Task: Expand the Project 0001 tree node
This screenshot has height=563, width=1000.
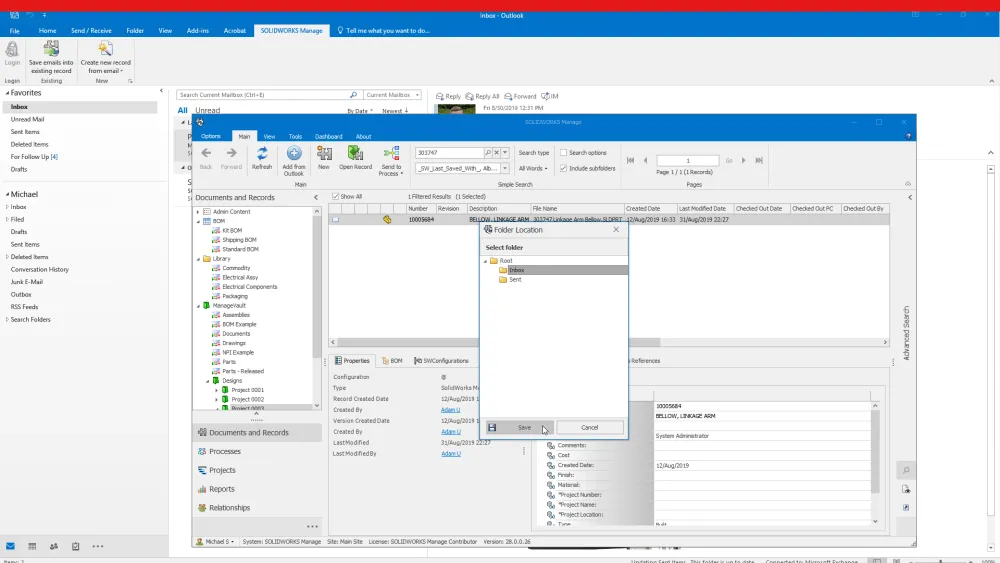Action: [216, 390]
